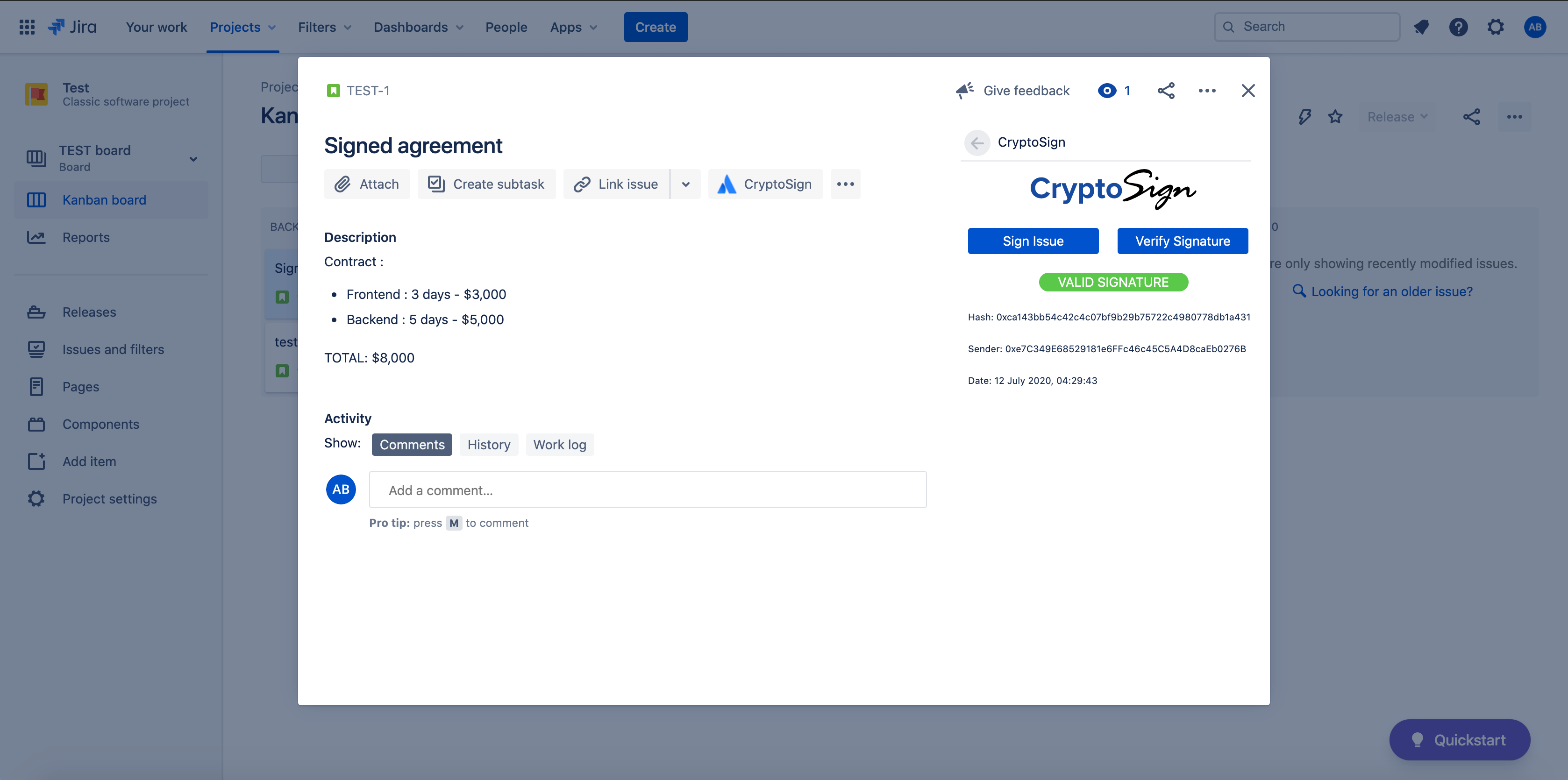Click the Add a comment field
Screen dimensions: 1568x780
(647, 490)
